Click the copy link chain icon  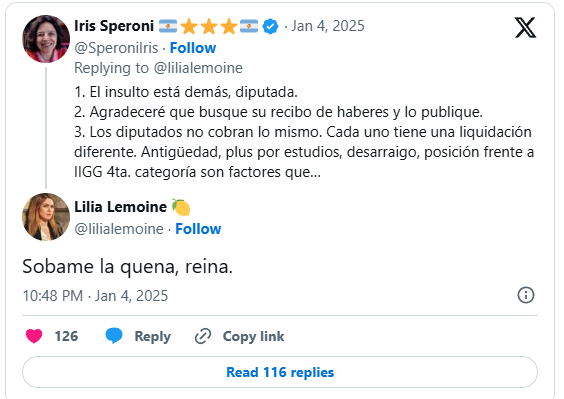(203, 336)
